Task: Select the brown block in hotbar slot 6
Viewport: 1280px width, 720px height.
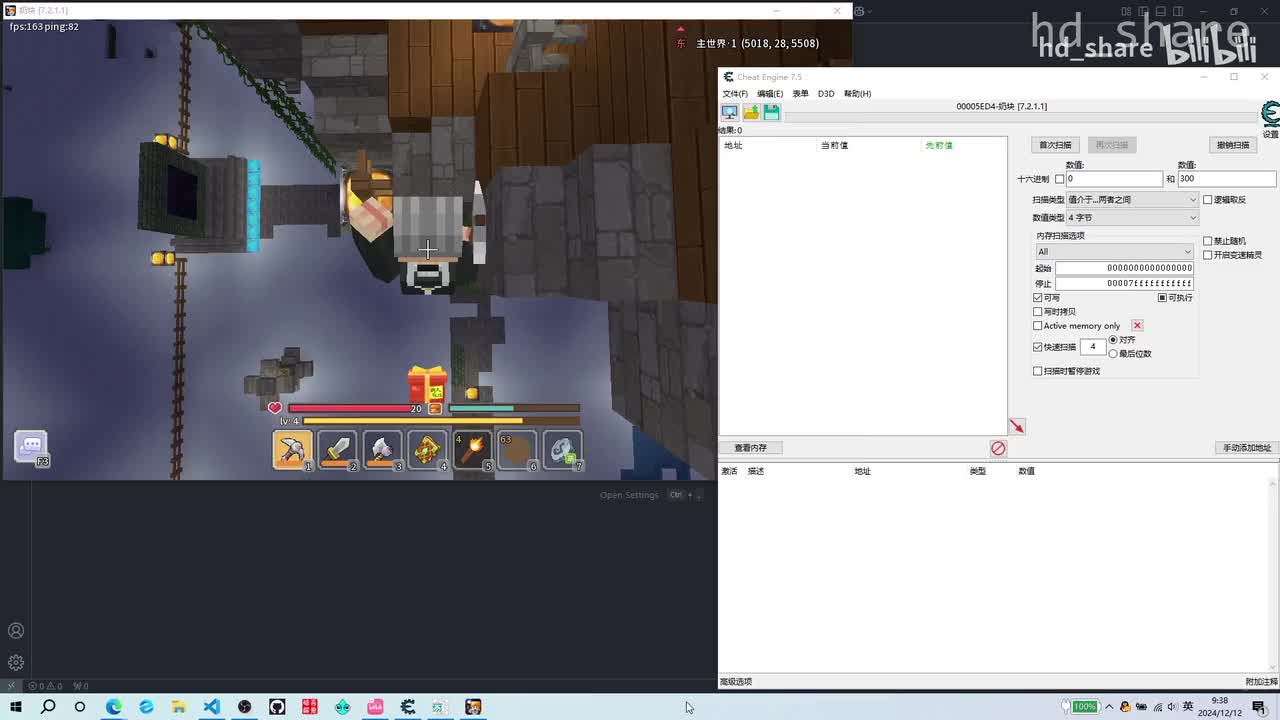Action: coord(518,451)
